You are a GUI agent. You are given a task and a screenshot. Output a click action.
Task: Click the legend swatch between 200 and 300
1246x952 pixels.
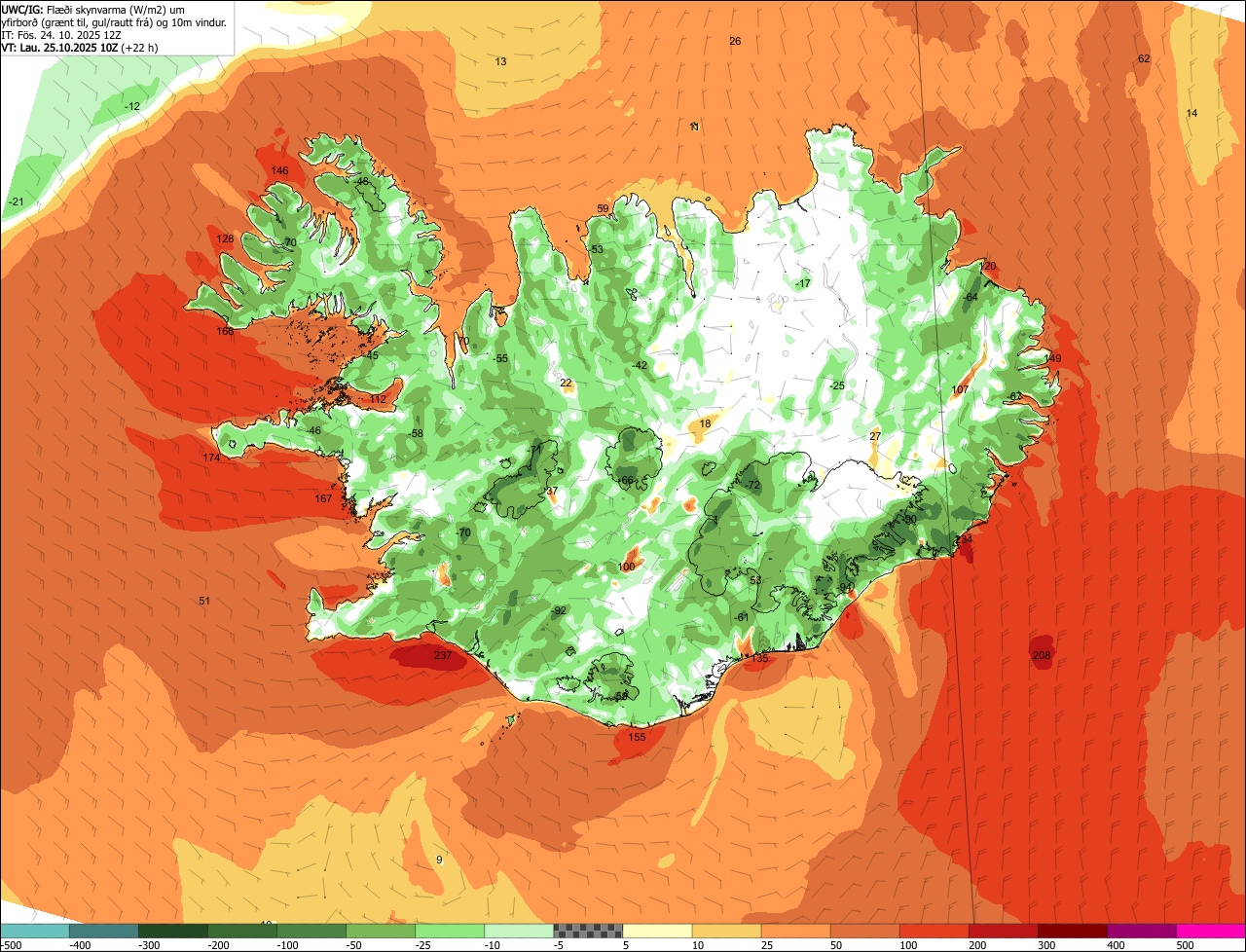click(x=1003, y=931)
